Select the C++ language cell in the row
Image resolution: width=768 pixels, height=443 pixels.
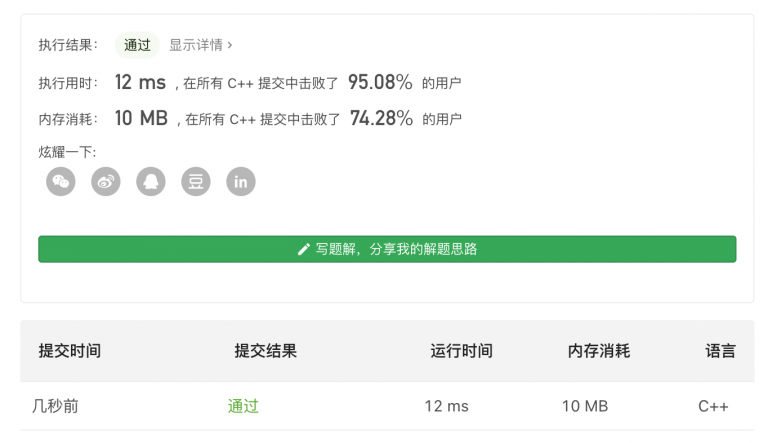coord(713,406)
